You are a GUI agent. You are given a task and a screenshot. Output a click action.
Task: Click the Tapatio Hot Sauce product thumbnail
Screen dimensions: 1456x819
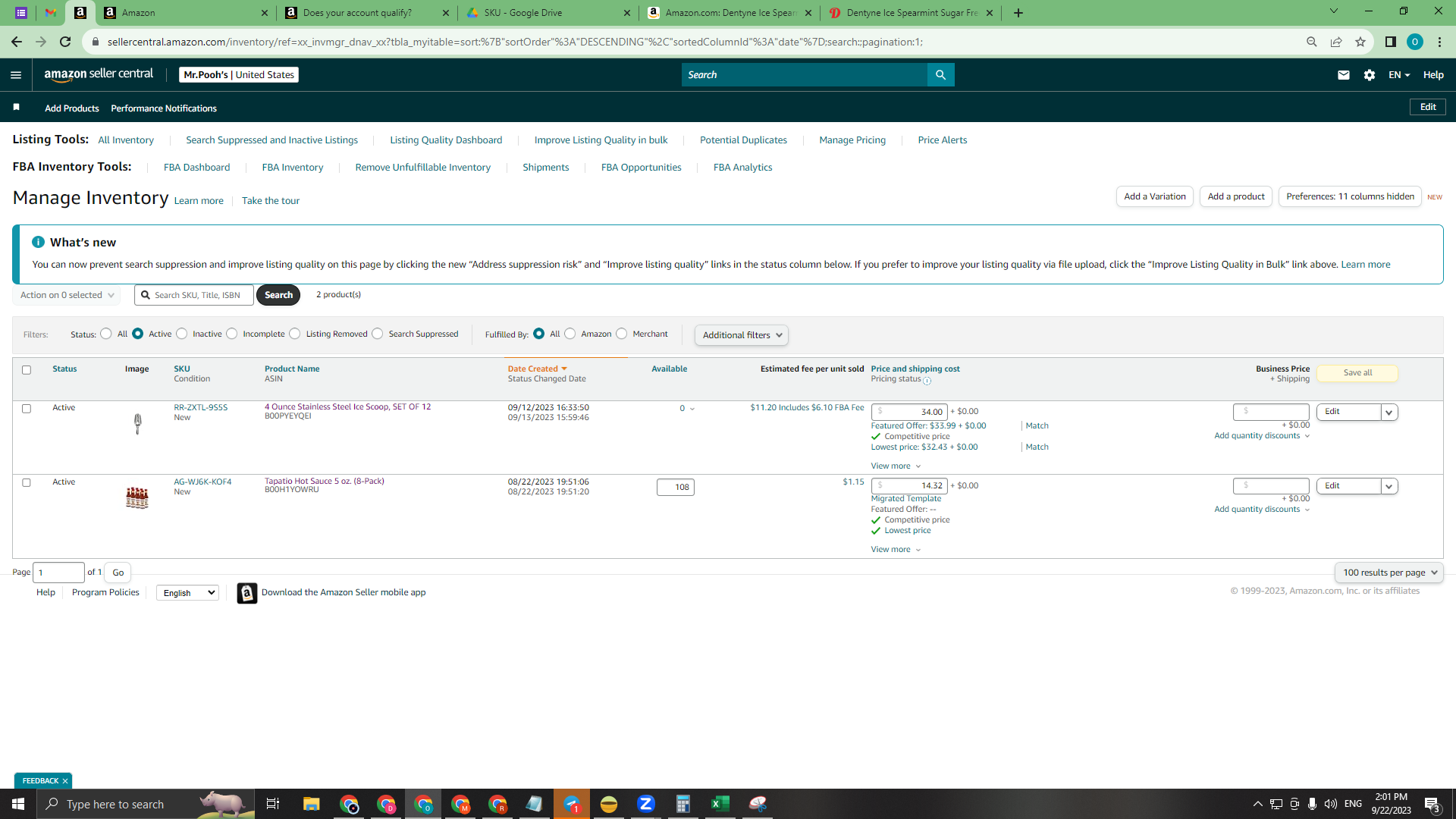pos(137,498)
